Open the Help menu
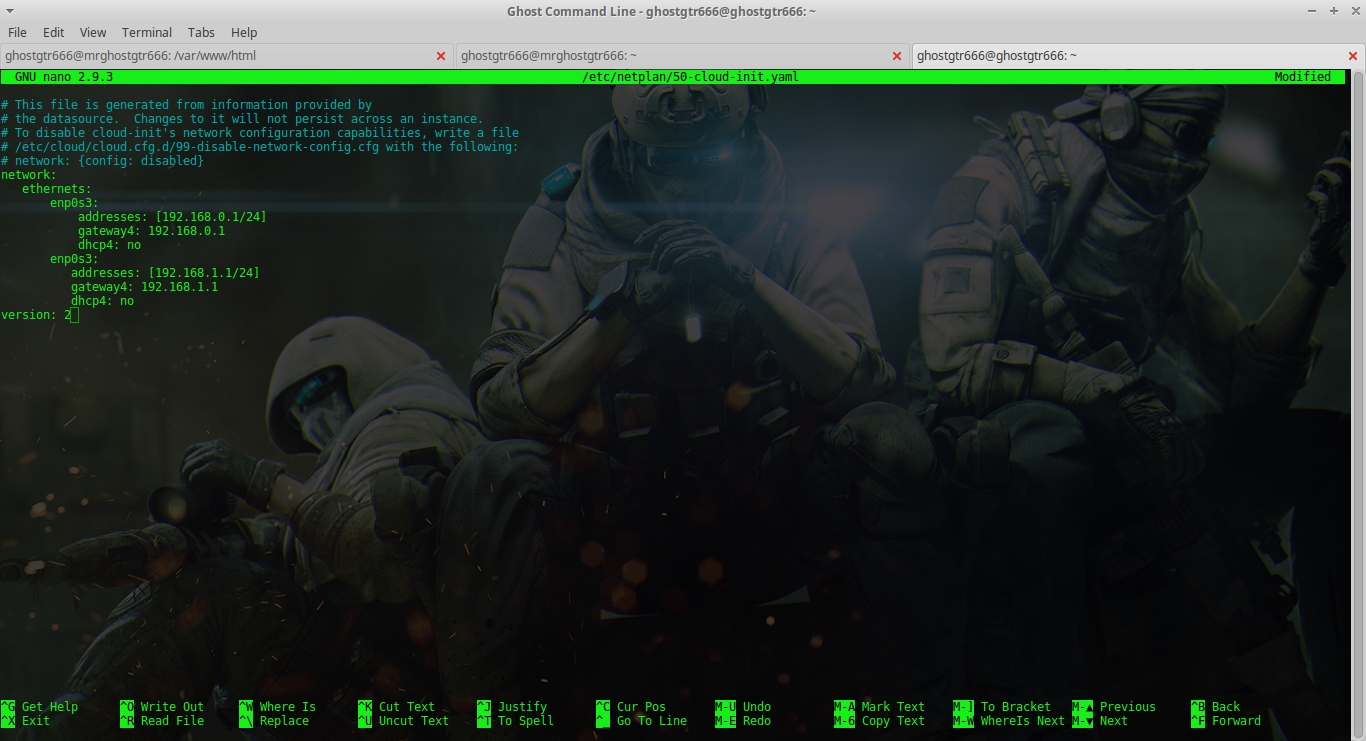Screen dimensions: 1366x741 click(x=243, y=32)
